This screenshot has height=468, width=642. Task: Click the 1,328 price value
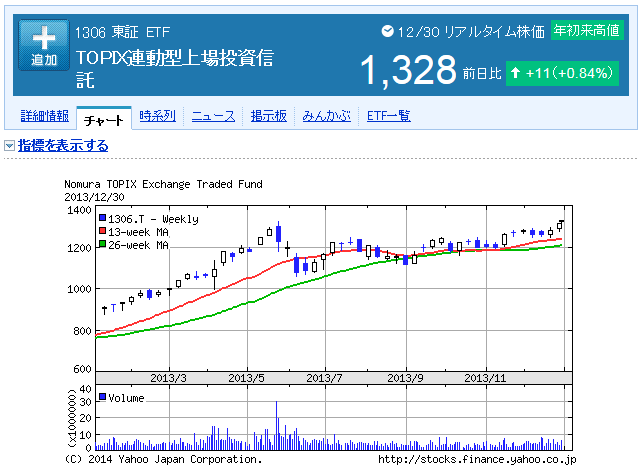point(408,70)
